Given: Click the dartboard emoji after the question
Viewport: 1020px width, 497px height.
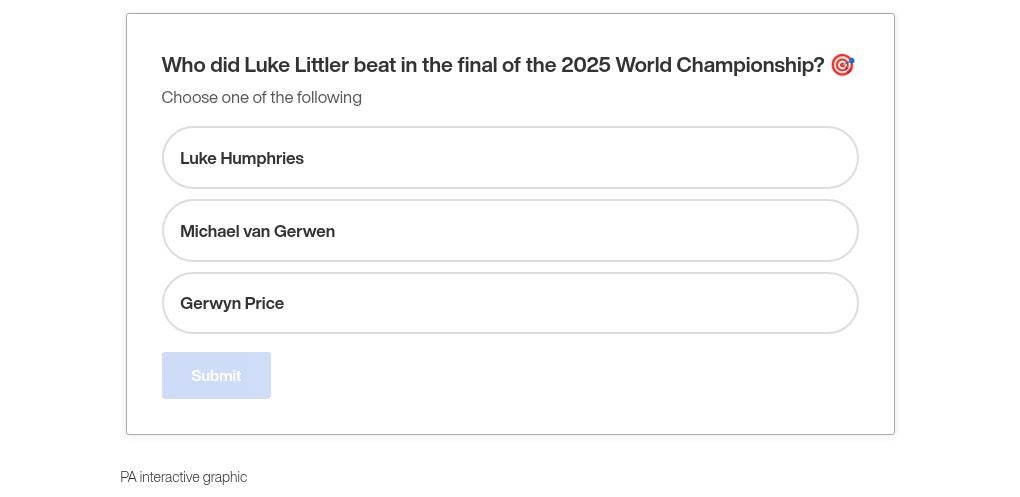Looking at the screenshot, I should tap(842, 65).
